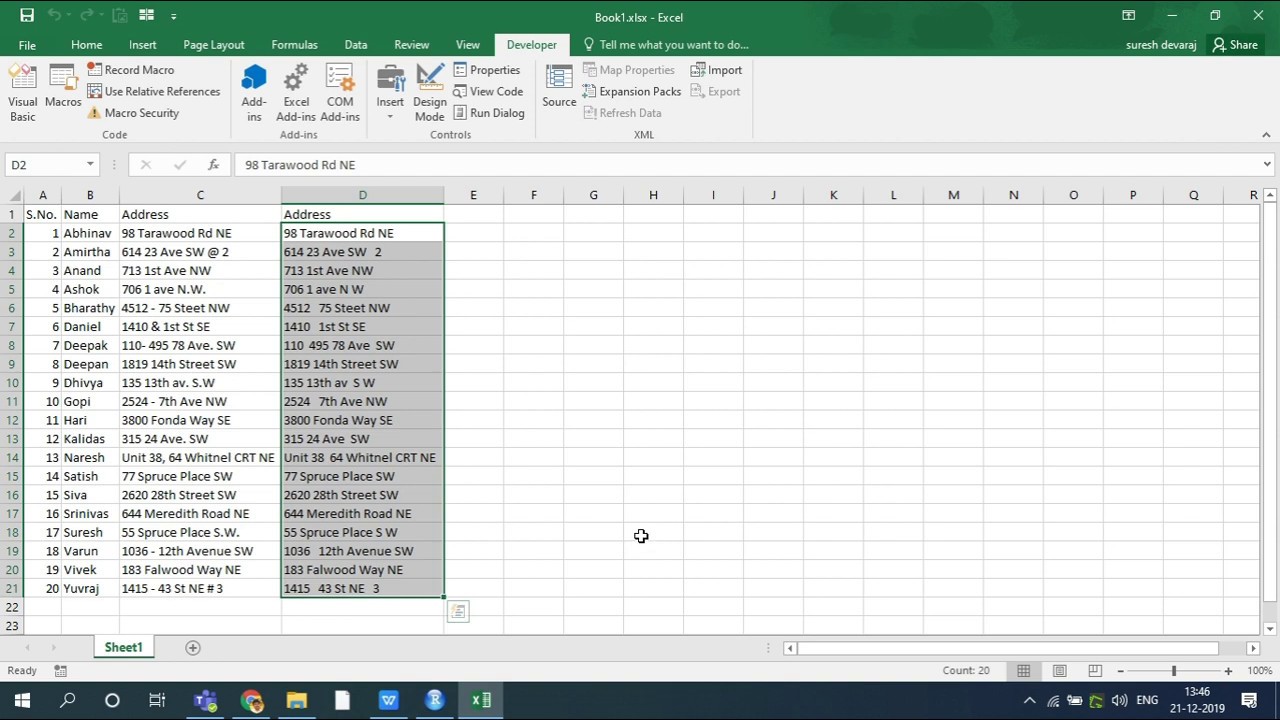Image resolution: width=1280 pixels, height=720 pixels.
Task: Open the Macros dialog icon
Action: tap(63, 87)
